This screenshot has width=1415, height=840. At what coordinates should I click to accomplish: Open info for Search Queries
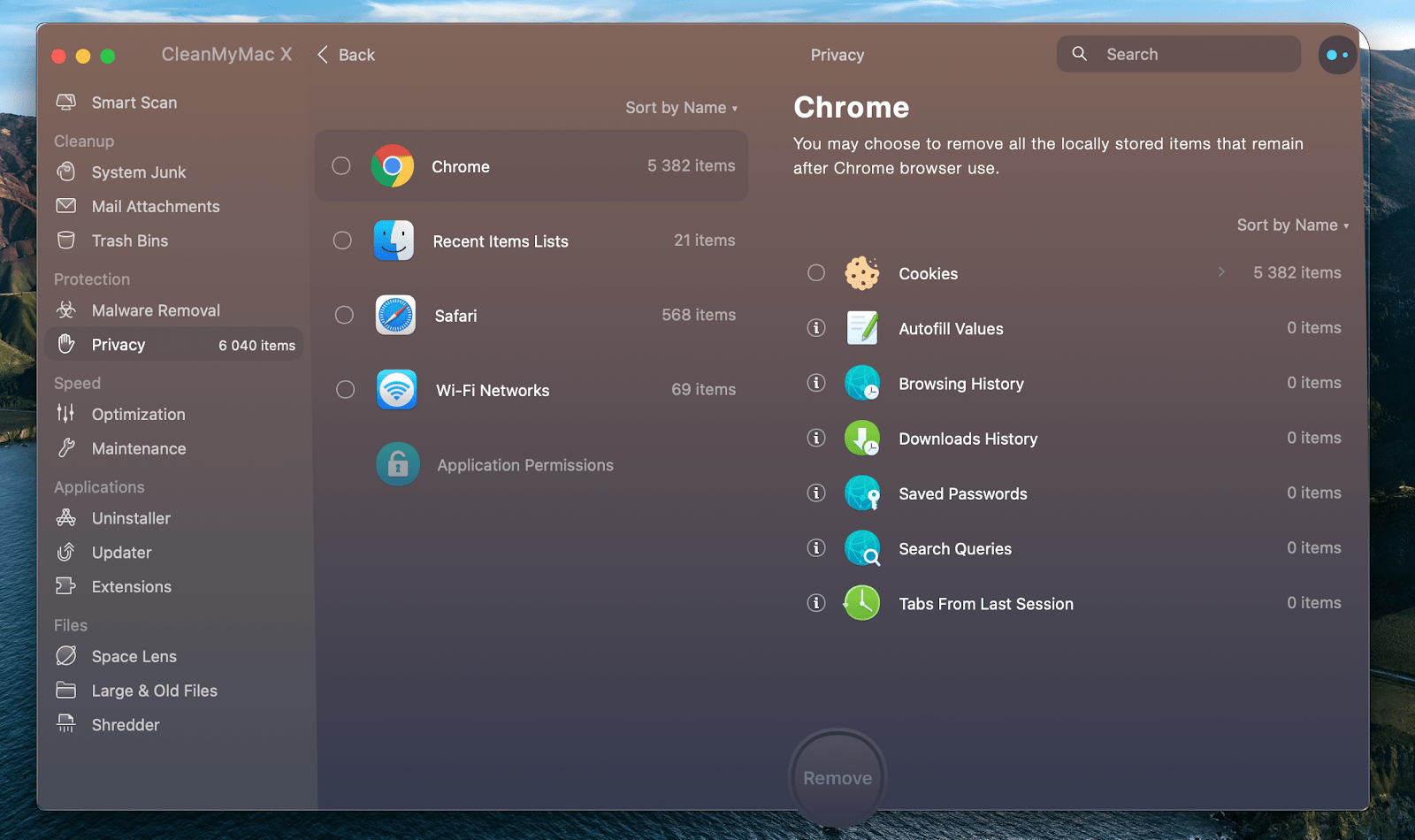pyautogui.click(x=816, y=548)
